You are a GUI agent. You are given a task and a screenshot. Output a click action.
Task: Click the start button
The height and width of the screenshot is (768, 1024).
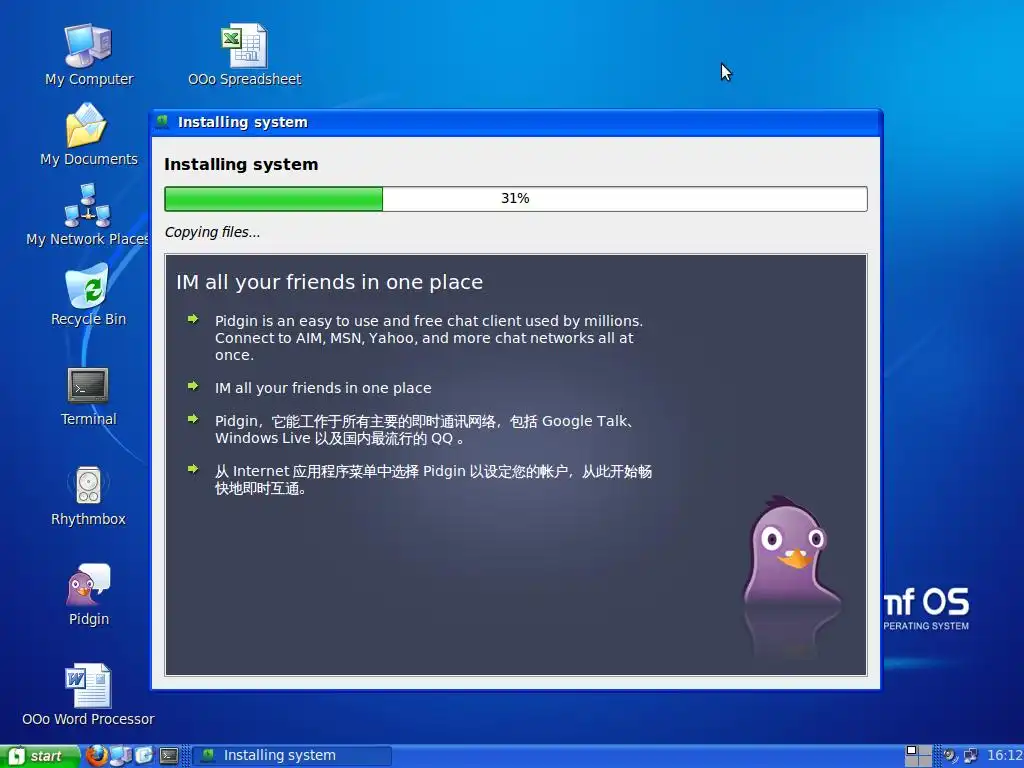(40, 756)
